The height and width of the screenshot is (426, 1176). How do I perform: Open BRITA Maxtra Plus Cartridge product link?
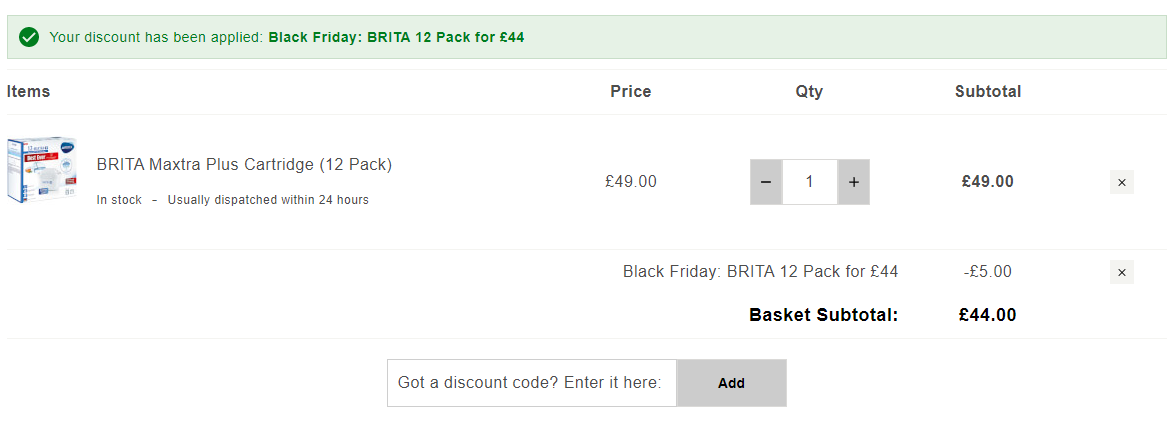[x=244, y=164]
